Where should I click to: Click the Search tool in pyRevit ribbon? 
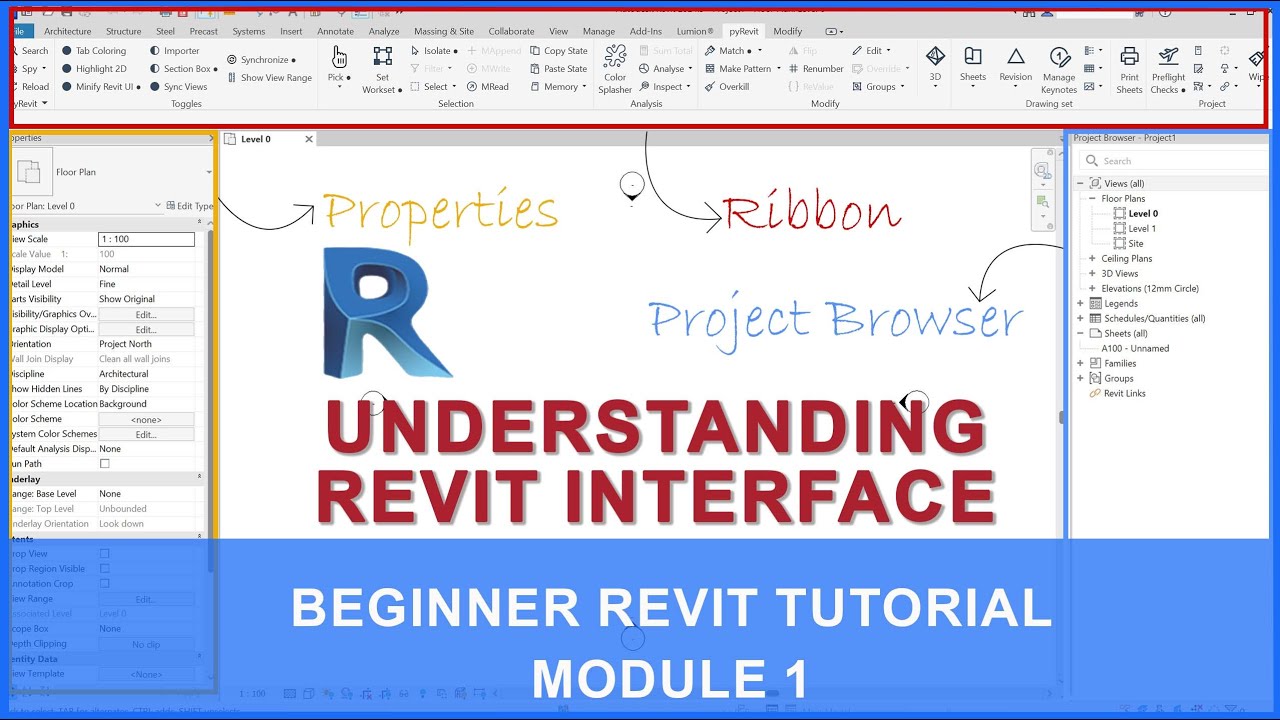click(32, 51)
